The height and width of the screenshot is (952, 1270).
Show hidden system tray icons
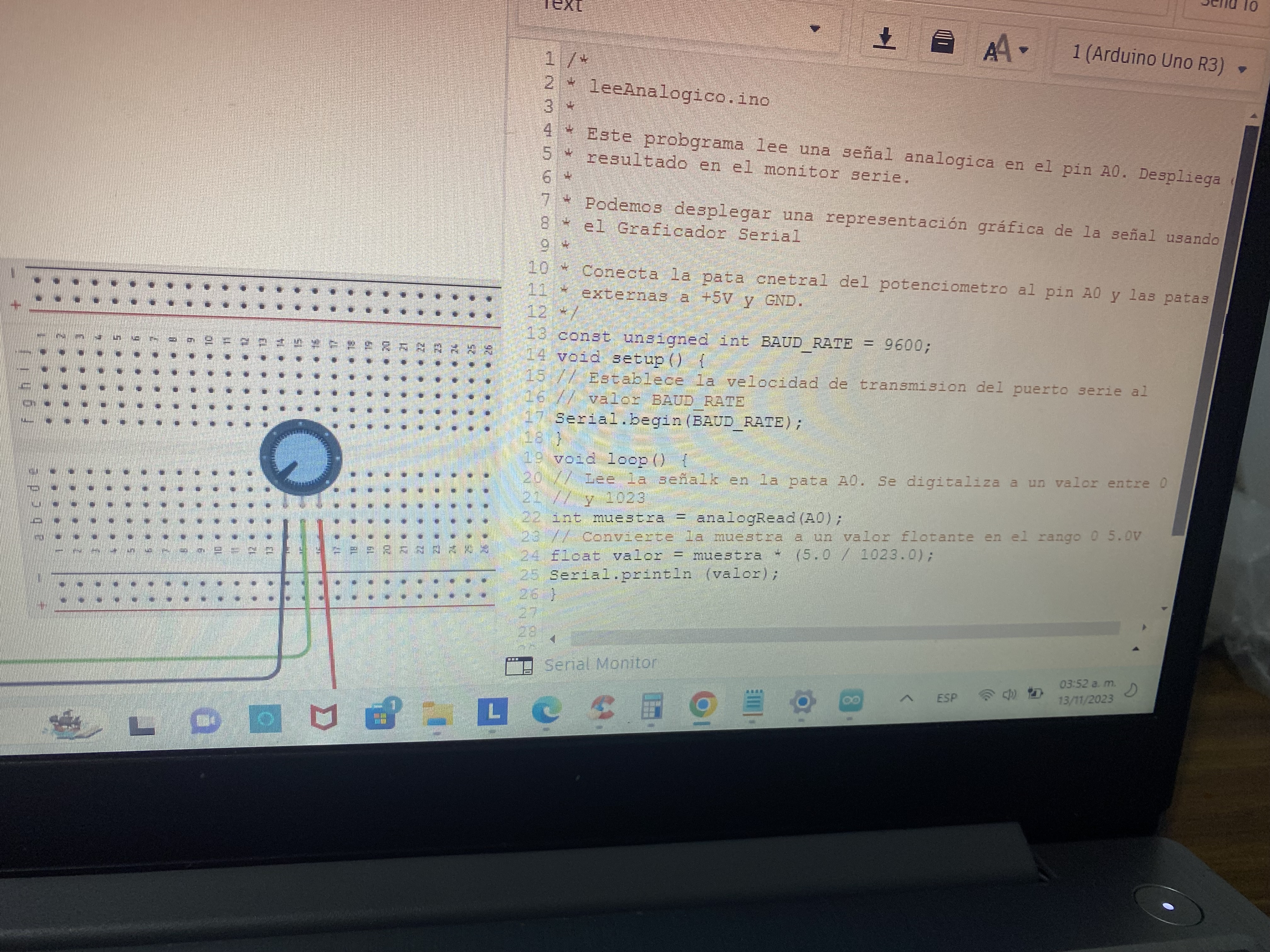(906, 699)
